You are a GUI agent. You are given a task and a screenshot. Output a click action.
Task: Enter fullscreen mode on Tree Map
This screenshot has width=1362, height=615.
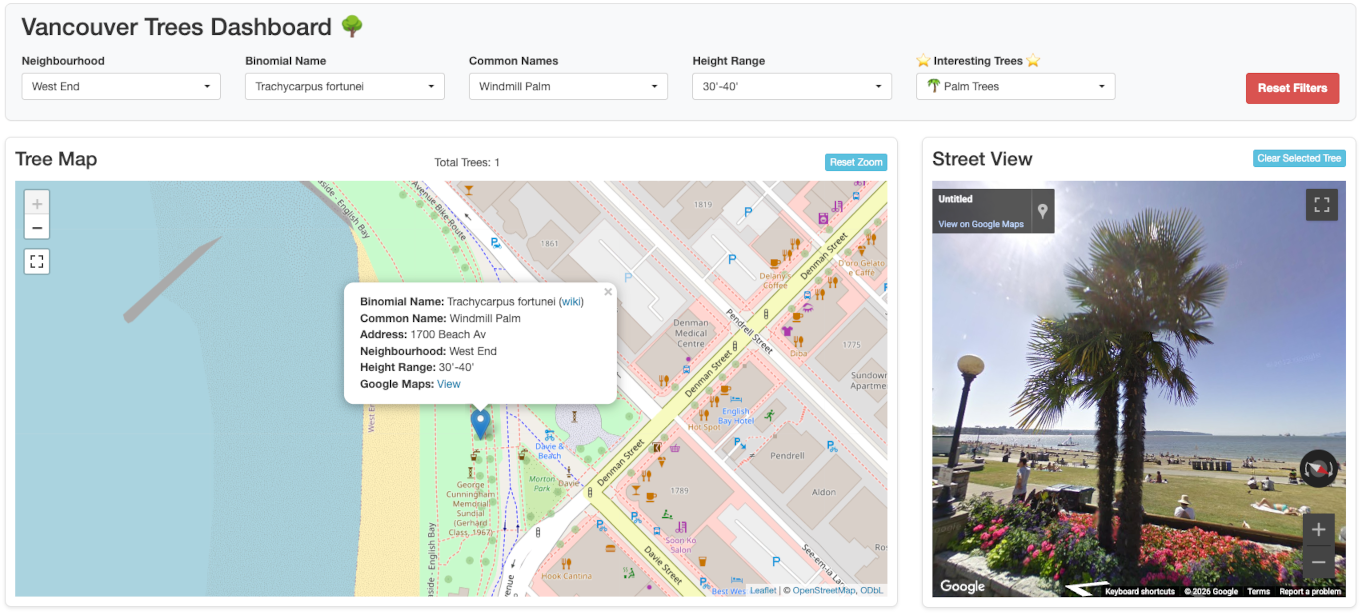click(37, 262)
